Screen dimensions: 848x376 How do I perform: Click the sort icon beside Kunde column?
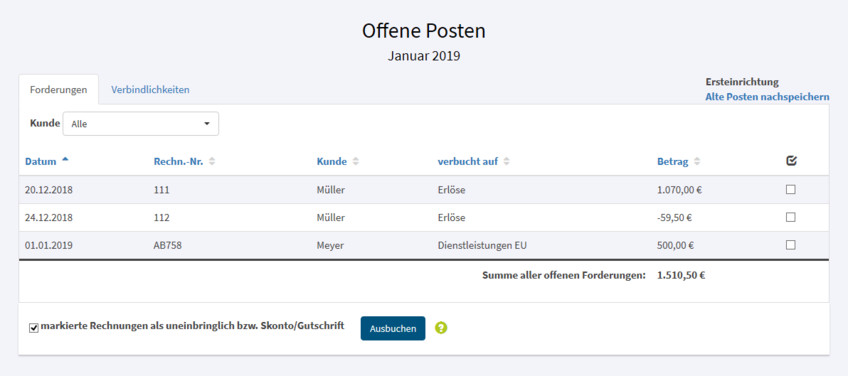[x=355, y=161]
